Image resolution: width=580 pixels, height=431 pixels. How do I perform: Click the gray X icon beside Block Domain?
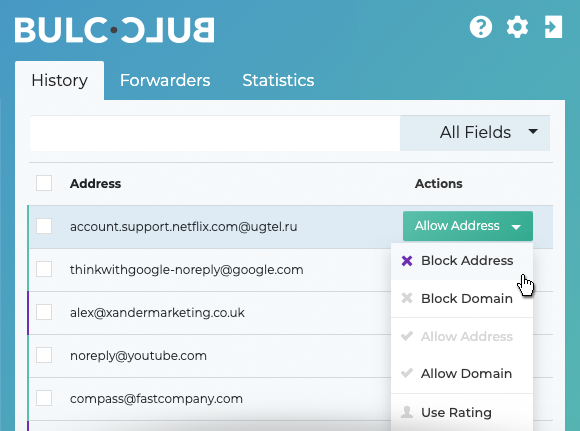click(407, 298)
